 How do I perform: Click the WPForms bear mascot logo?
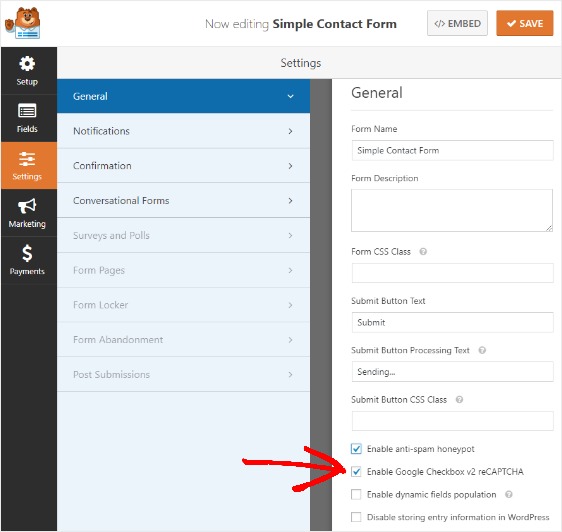(22, 23)
